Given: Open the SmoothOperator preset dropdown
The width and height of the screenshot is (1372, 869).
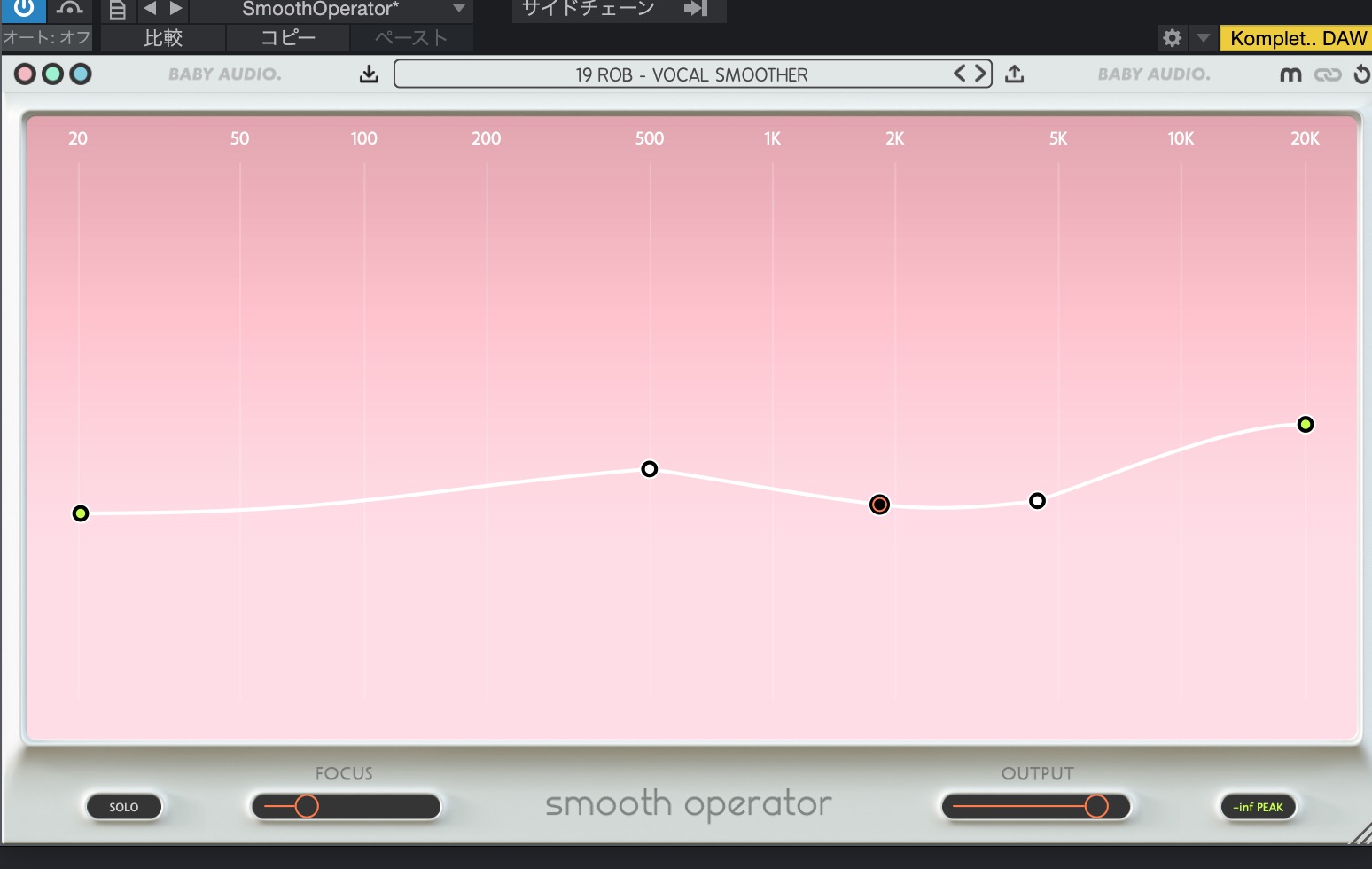Looking at the screenshot, I should tap(459, 10).
